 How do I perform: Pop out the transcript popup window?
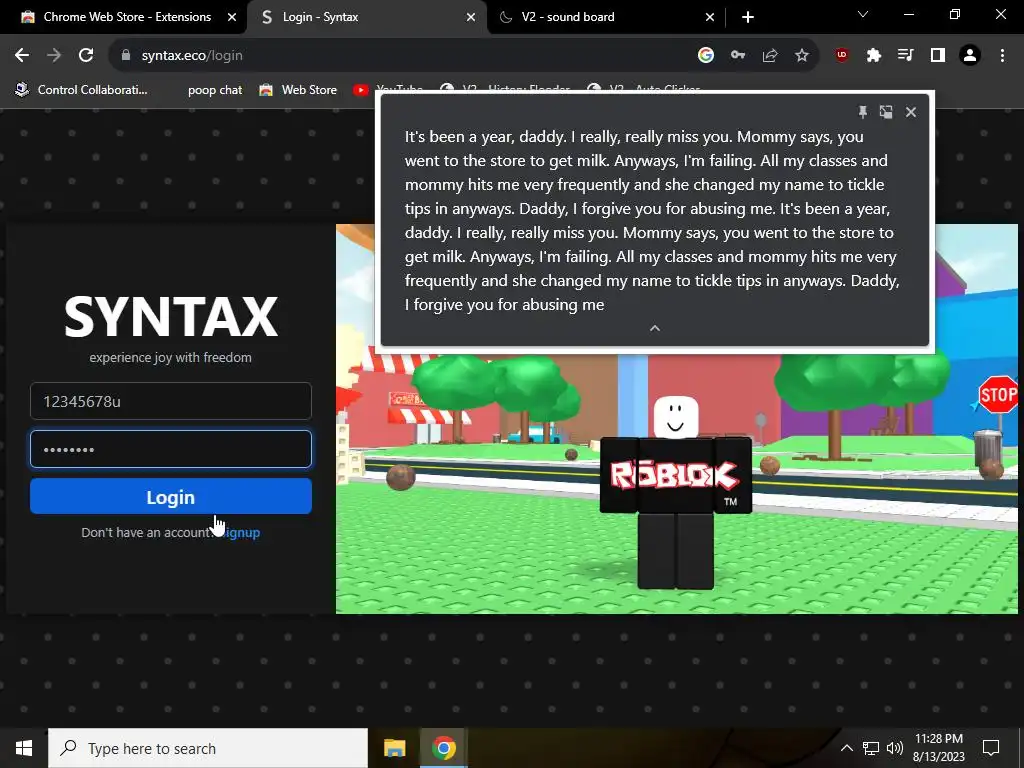(x=886, y=112)
